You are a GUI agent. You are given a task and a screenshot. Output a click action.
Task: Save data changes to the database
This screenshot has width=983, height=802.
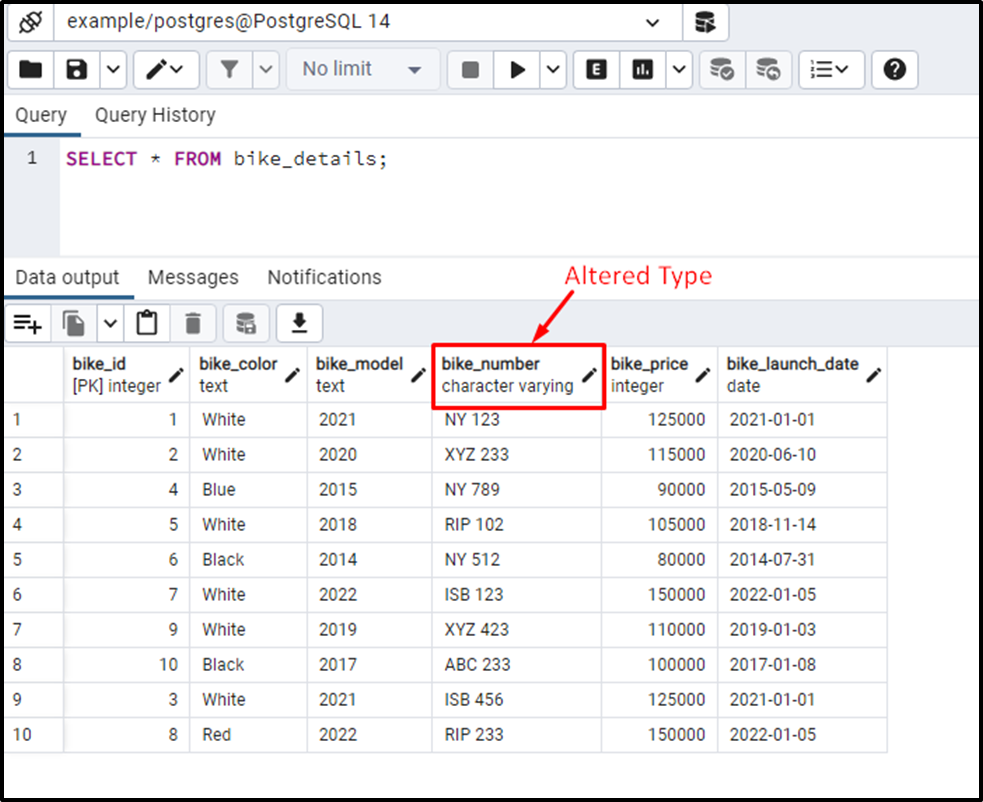(246, 322)
